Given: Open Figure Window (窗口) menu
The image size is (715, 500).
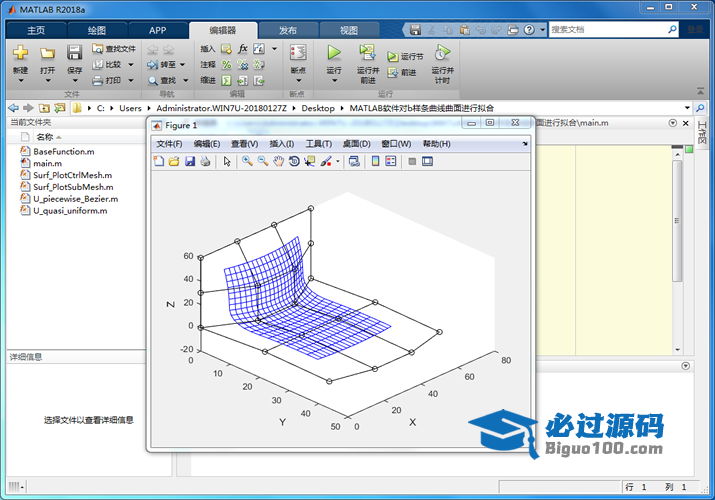Looking at the screenshot, I should click(x=396, y=144).
